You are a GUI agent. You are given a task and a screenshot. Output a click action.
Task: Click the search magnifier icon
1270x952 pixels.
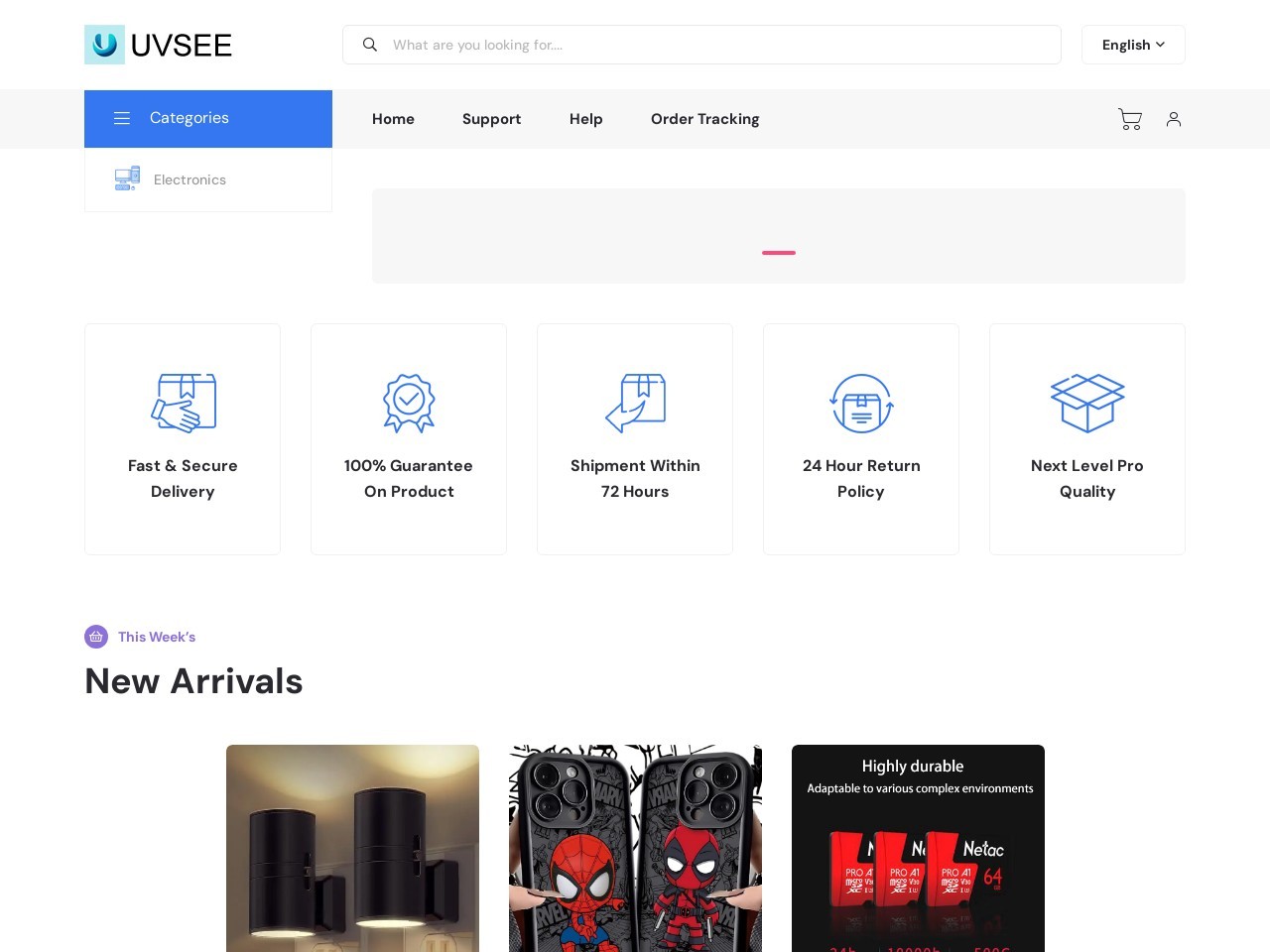pyautogui.click(x=370, y=45)
